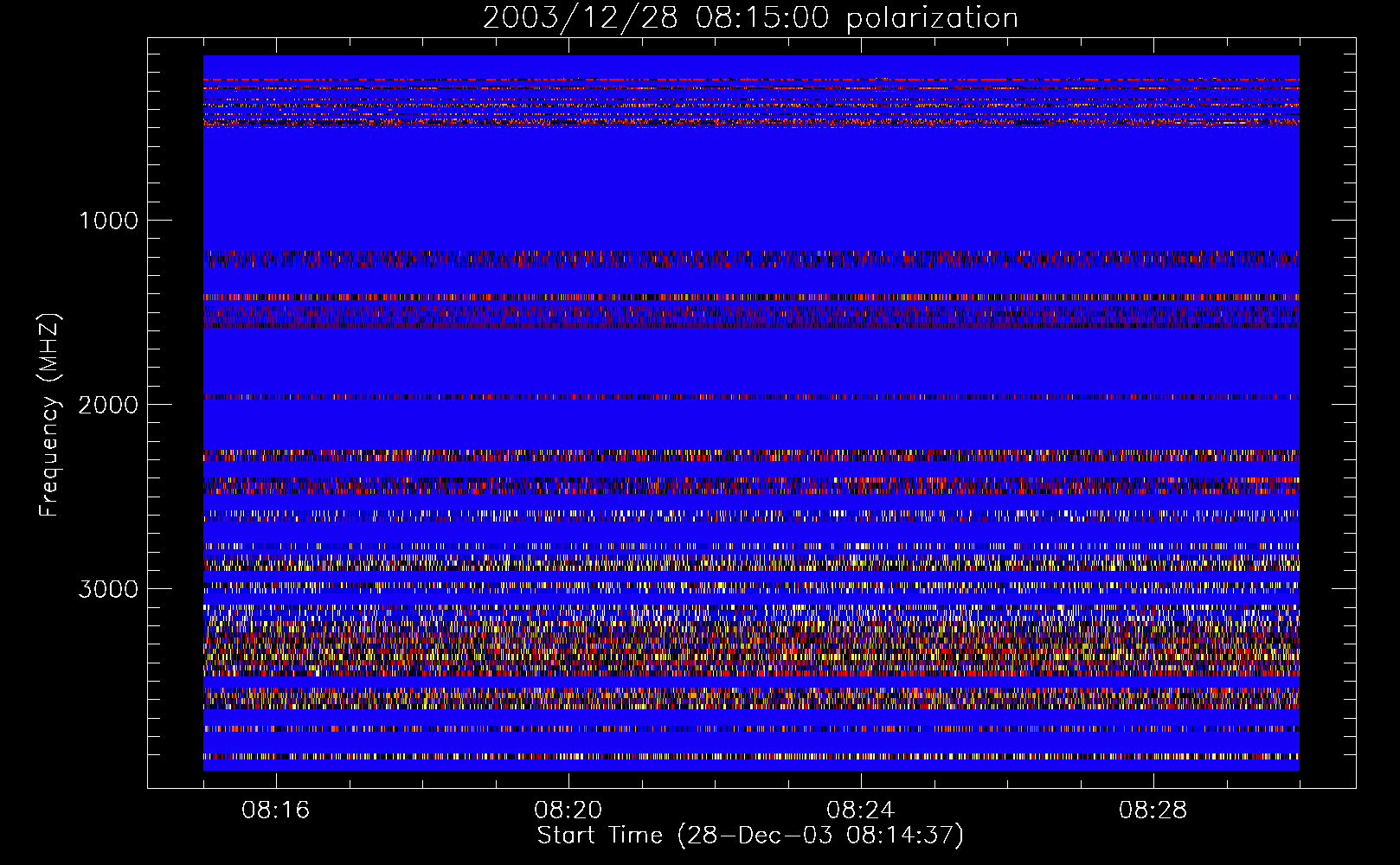
Task: Click the 2000 frequency tick label
Action: pos(109,405)
